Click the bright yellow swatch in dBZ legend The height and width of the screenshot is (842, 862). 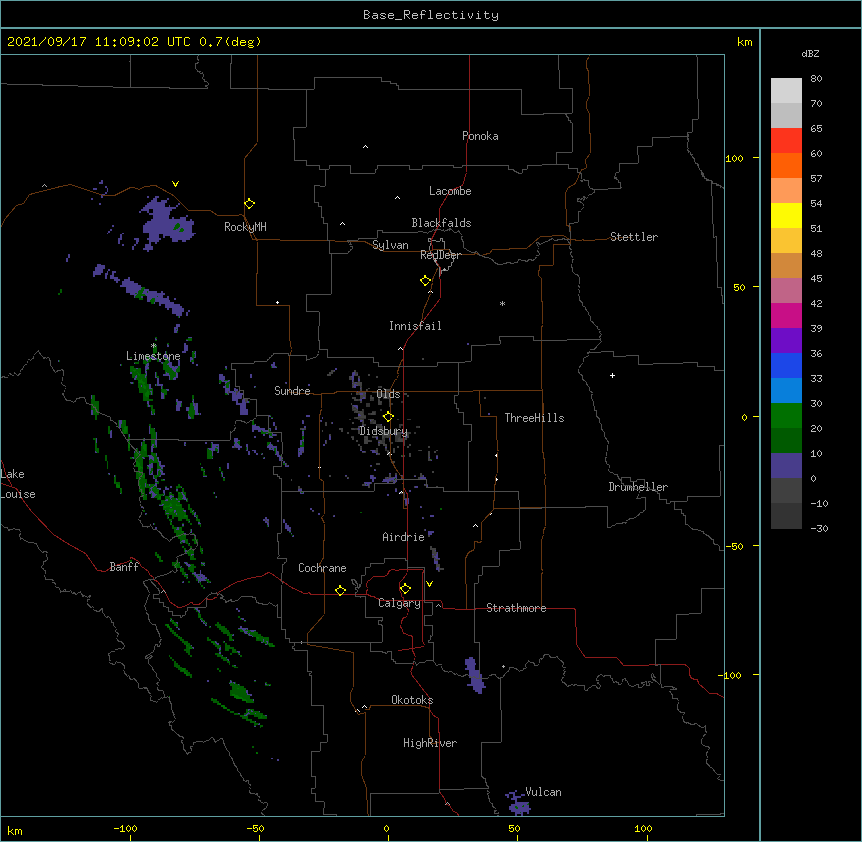(786, 215)
